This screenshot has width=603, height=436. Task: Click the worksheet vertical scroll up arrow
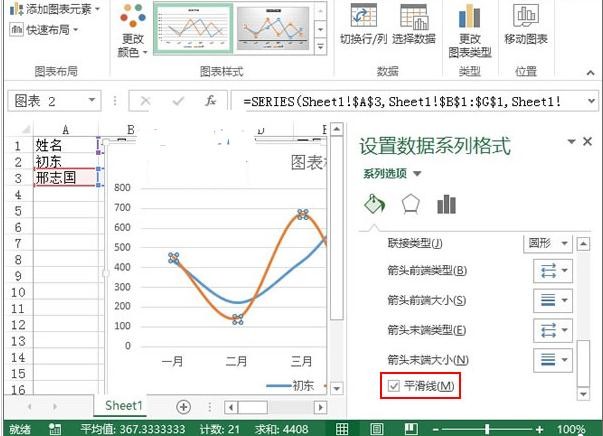(x=336, y=129)
